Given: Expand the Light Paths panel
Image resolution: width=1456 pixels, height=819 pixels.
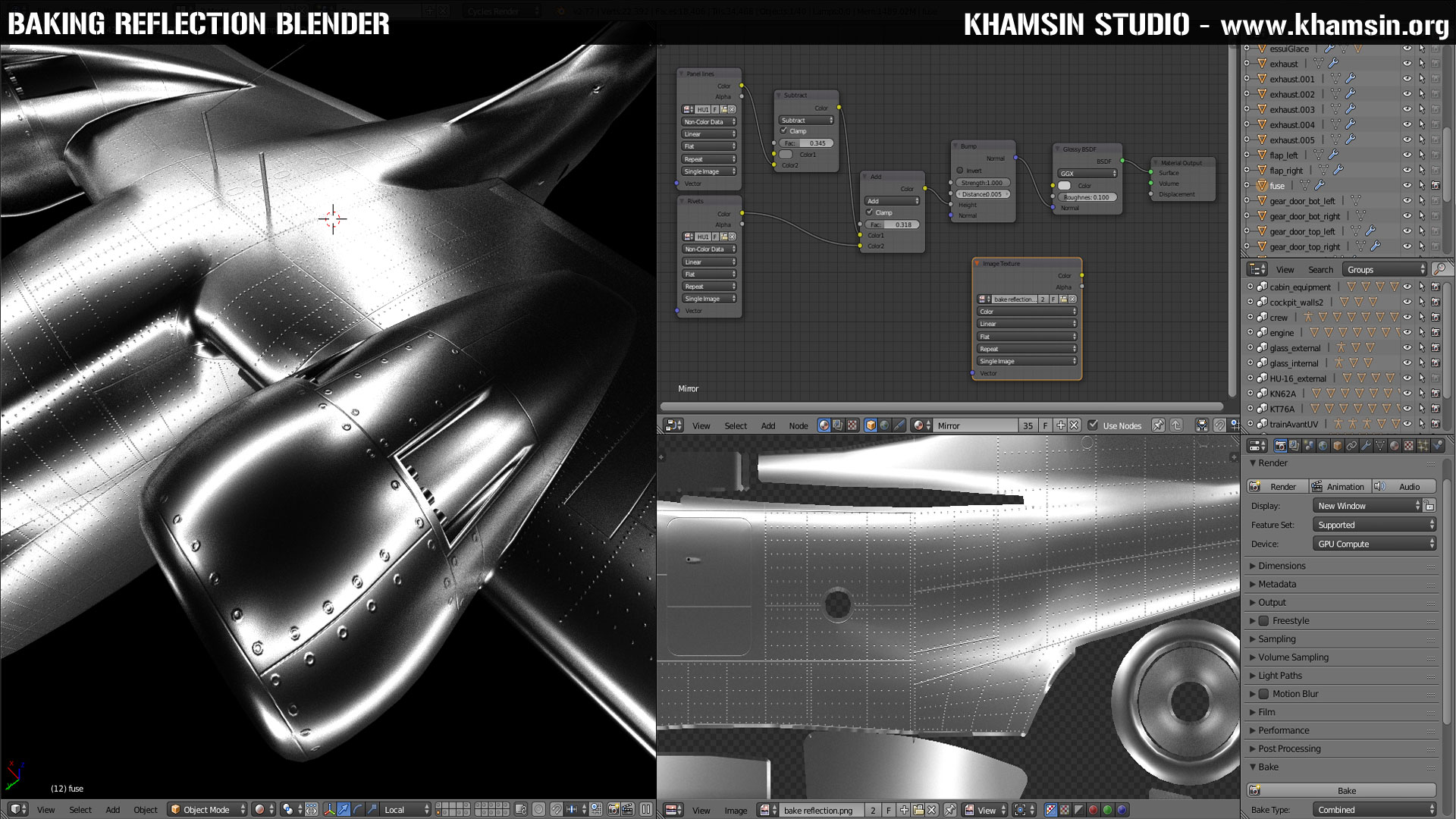Looking at the screenshot, I should 1280,675.
